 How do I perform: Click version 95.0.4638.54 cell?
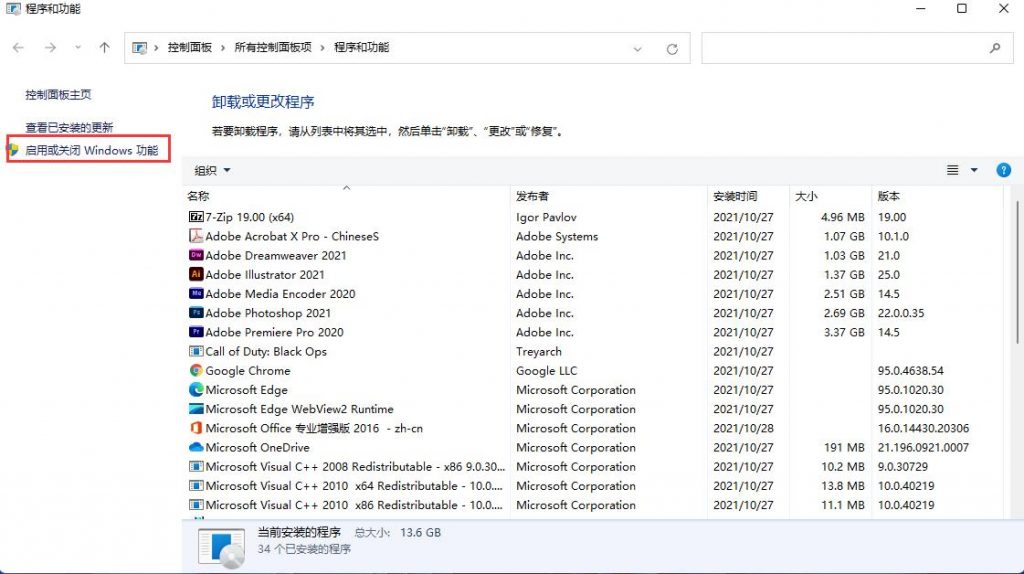(x=910, y=370)
